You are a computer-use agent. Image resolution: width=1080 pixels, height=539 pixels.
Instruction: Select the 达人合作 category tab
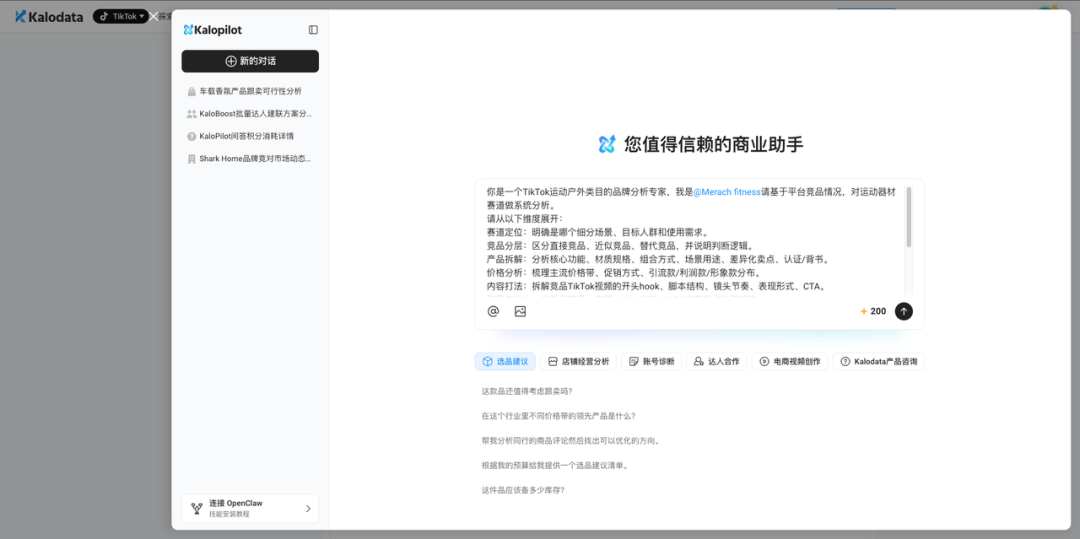click(x=716, y=361)
